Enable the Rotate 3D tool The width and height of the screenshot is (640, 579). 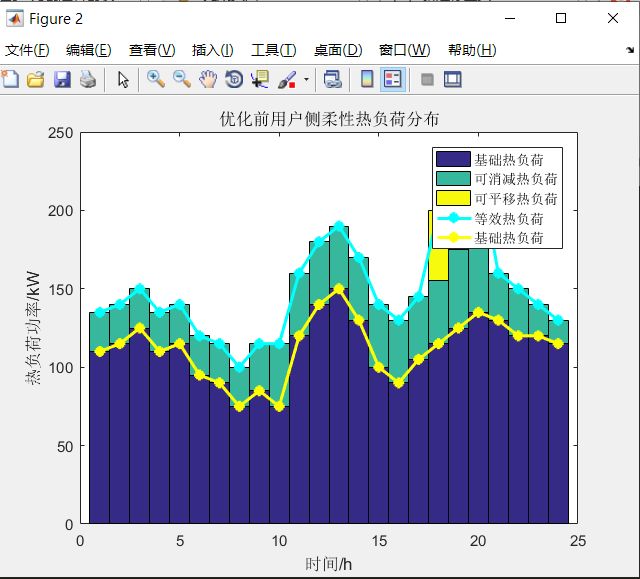[x=234, y=79]
